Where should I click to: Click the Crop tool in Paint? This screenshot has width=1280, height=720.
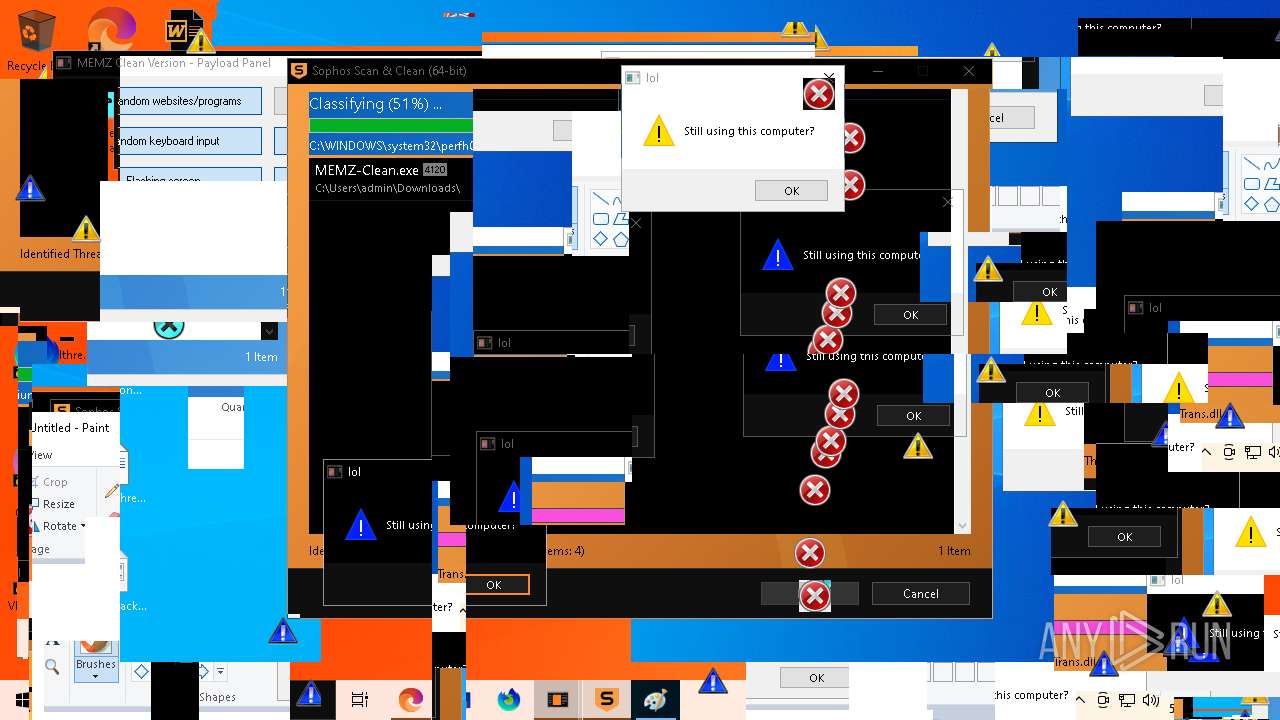48,481
